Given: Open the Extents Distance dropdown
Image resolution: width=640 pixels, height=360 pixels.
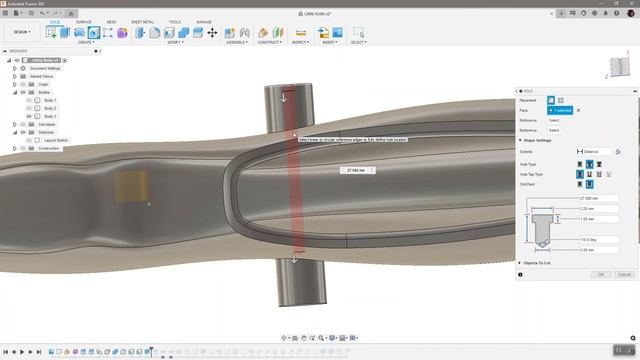Looking at the screenshot, I should pos(593,151).
